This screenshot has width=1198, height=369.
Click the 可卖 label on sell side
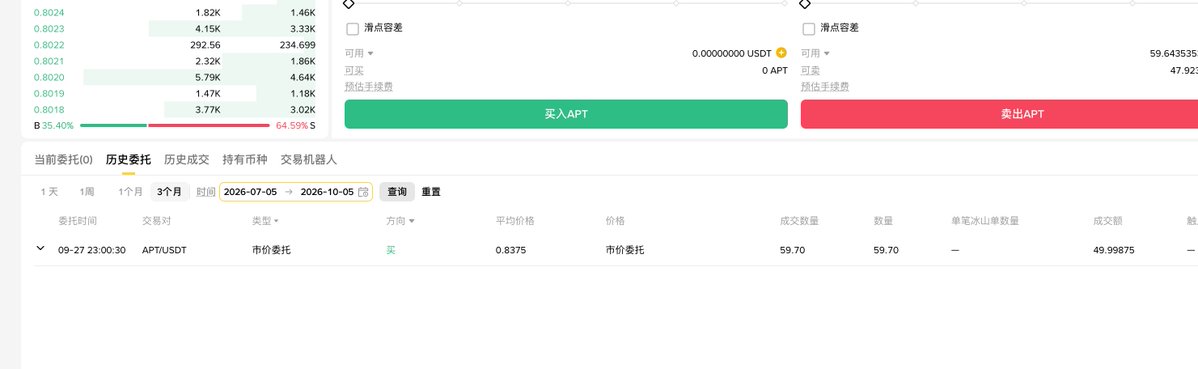click(810, 70)
